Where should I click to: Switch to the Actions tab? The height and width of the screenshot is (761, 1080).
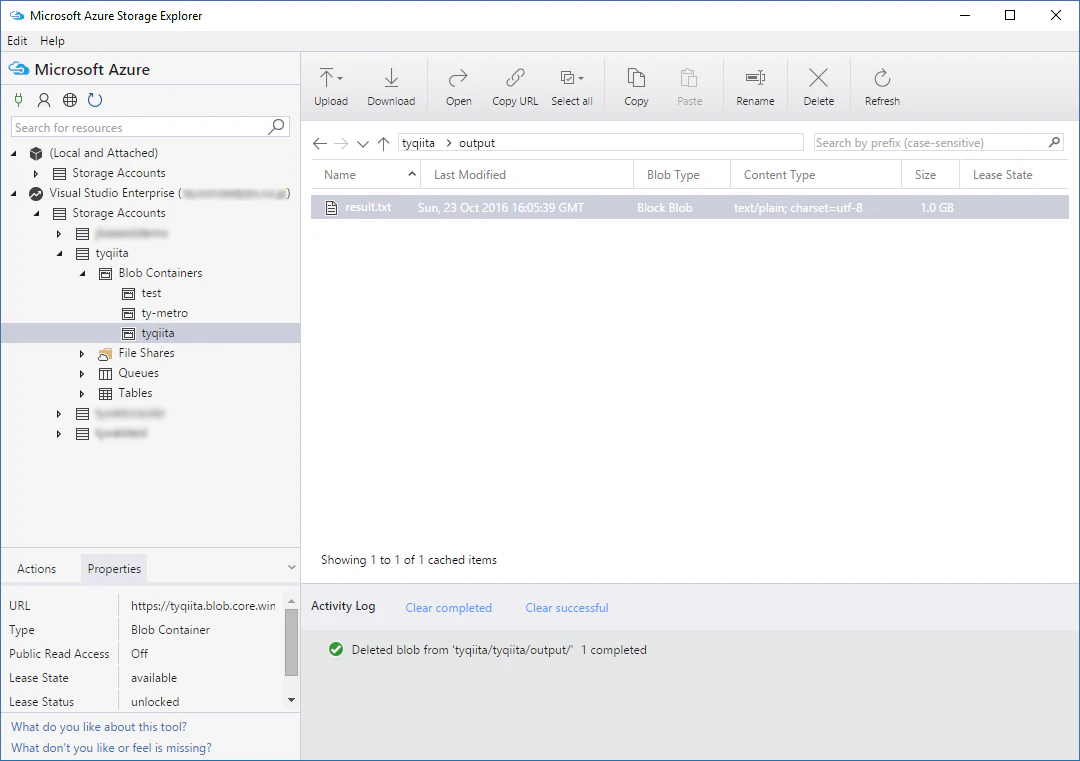(x=37, y=569)
